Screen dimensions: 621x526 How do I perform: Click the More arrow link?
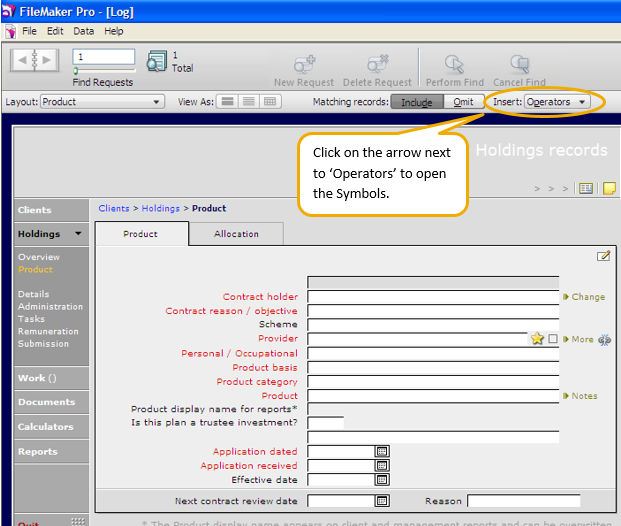pos(578,339)
